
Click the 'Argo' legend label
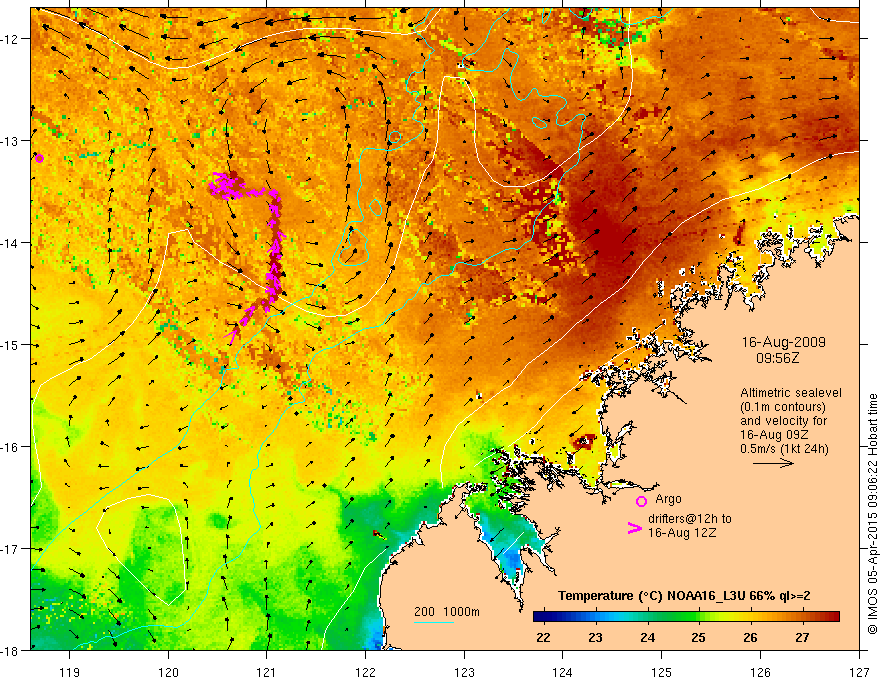click(668, 499)
